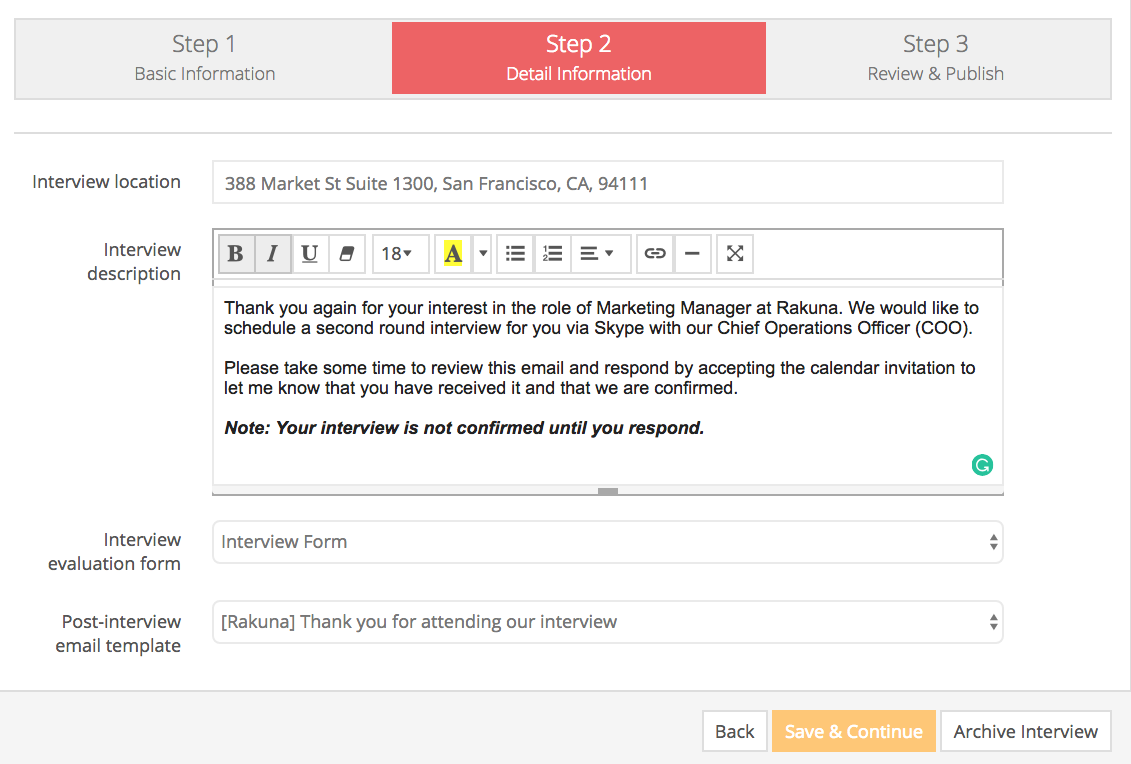
Task: Insert an unordered bullet list
Action: click(515, 254)
